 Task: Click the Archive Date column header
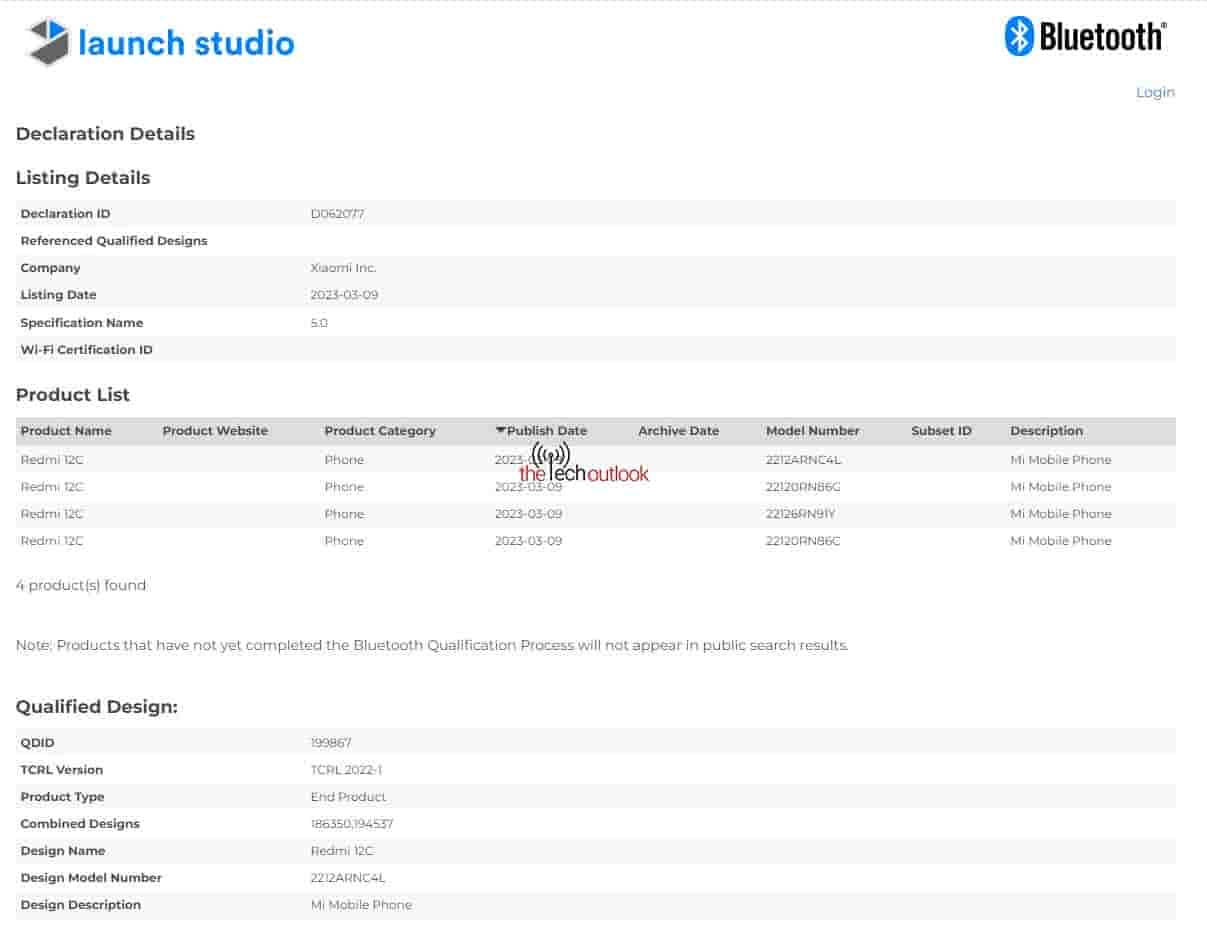pyautogui.click(x=678, y=431)
